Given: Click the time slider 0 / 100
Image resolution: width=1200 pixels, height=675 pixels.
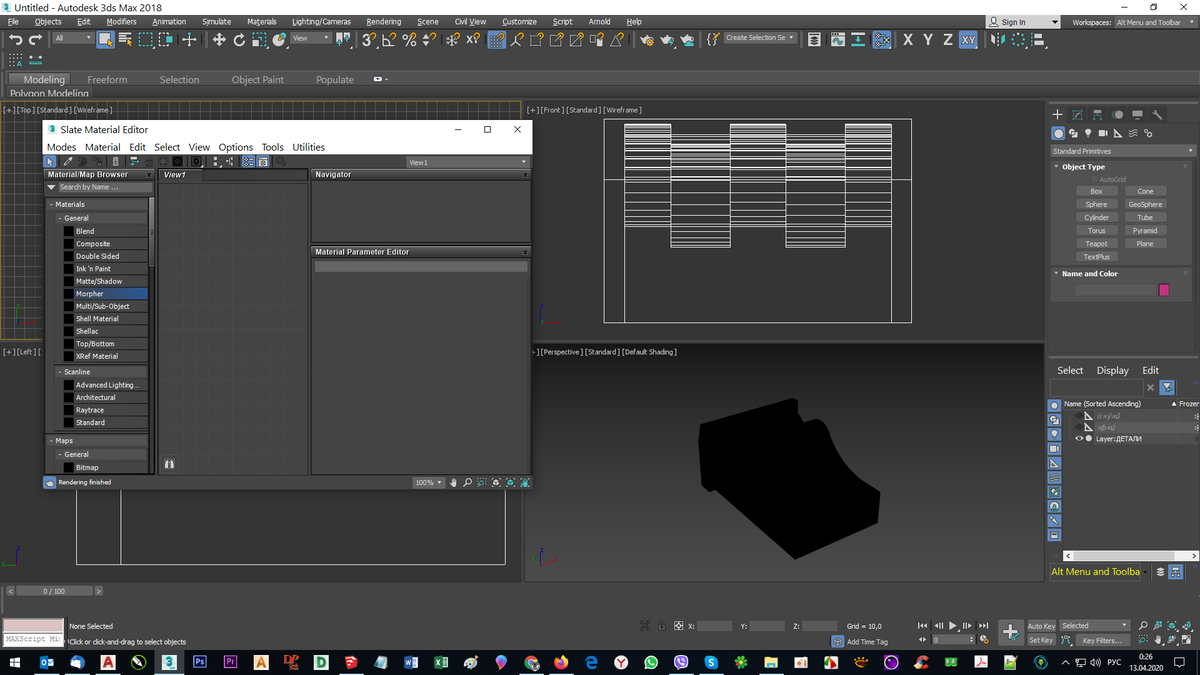Looking at the screenshot, I should [54, 591].
